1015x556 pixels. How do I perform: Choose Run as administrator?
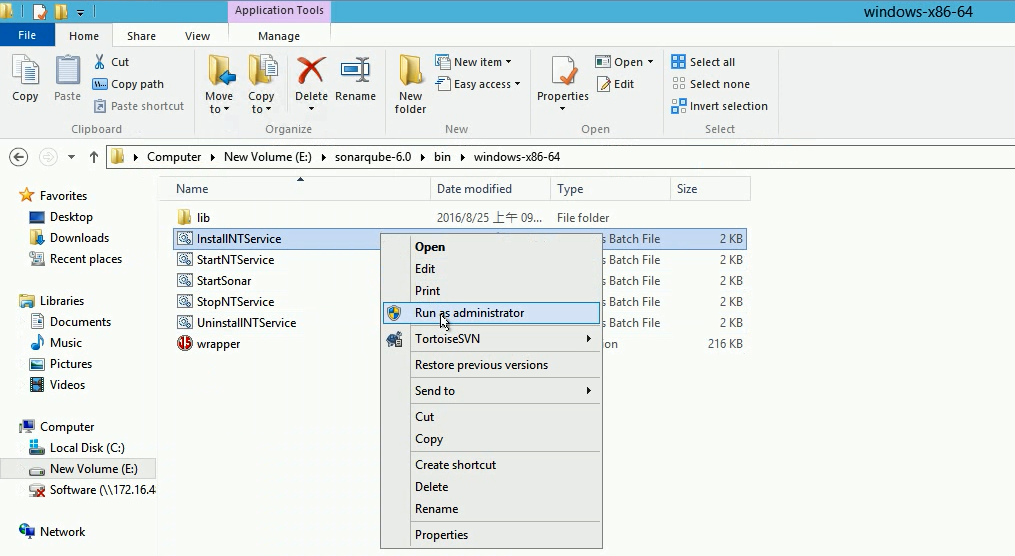[x=491, y=313]
